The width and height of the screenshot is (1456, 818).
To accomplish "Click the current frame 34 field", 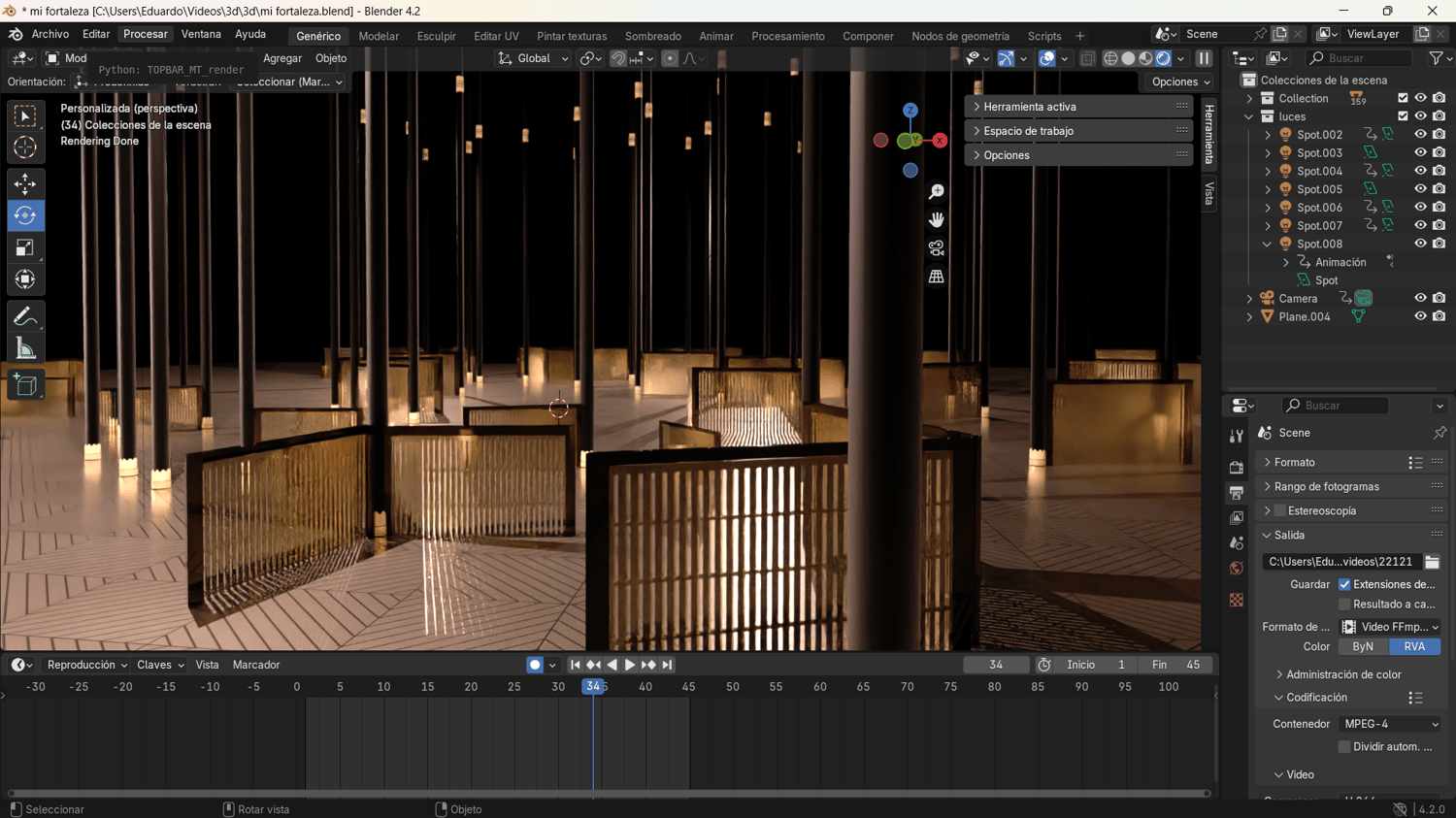I will 995,665.
